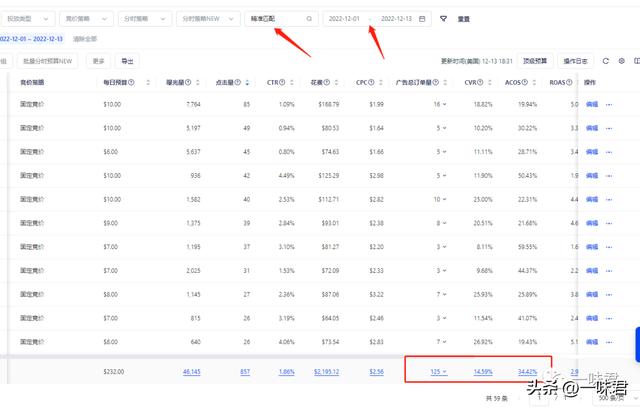Click 编辑 in the $125.29 spend row
This screenshot has height=408, width=640.
[x=592, y=175]
